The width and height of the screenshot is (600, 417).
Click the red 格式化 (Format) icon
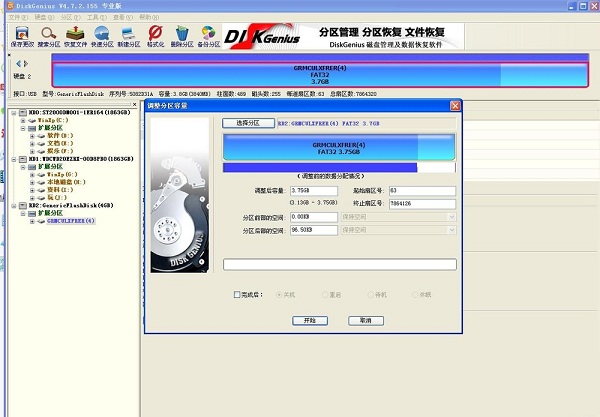tap(155, 37)
